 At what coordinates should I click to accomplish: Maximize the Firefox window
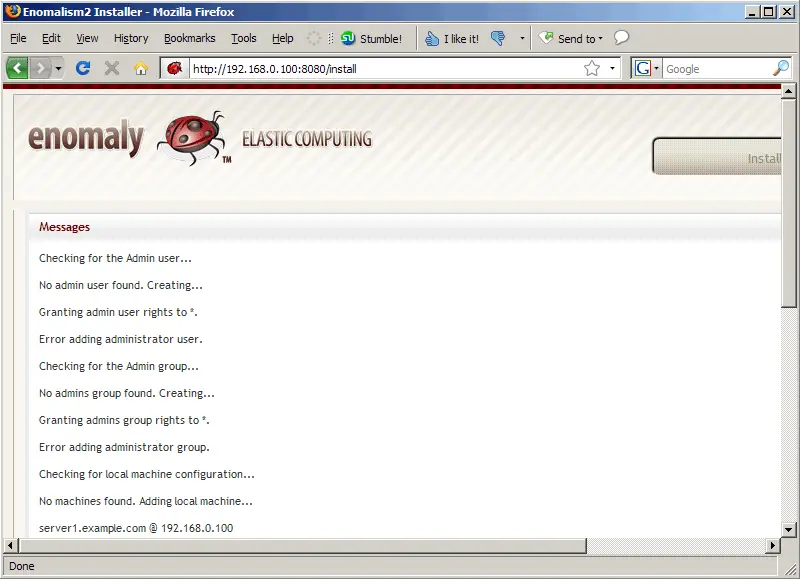point(769,12)
